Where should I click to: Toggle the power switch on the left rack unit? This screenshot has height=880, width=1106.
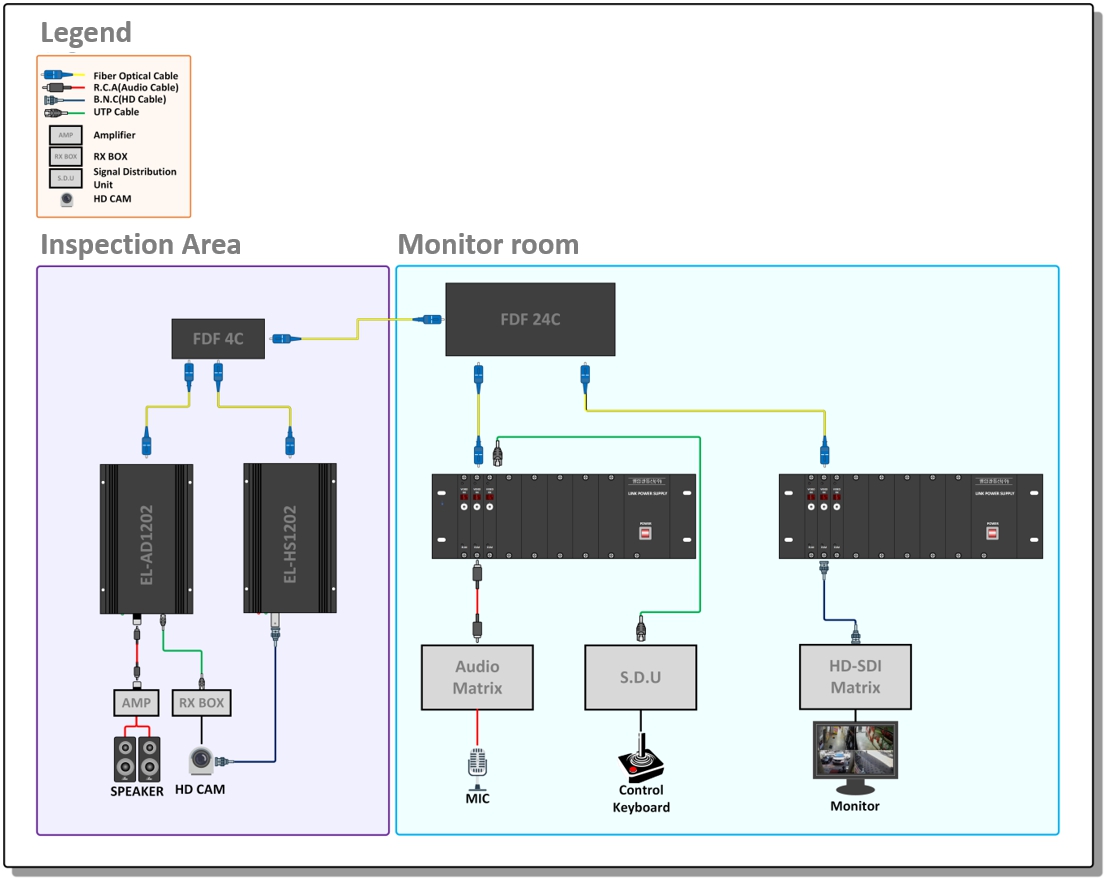point(645,533)
